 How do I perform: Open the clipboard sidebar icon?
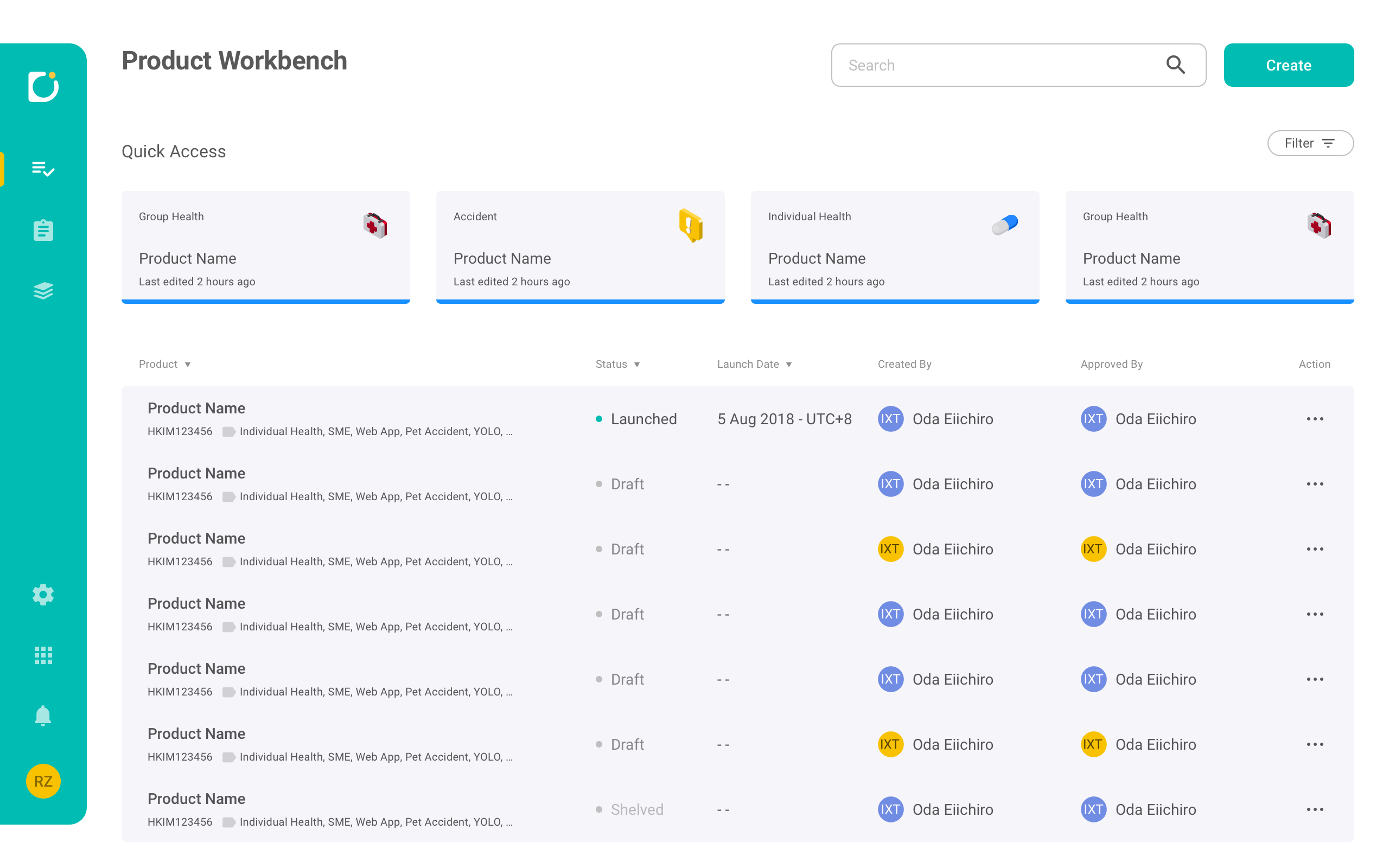43,230
